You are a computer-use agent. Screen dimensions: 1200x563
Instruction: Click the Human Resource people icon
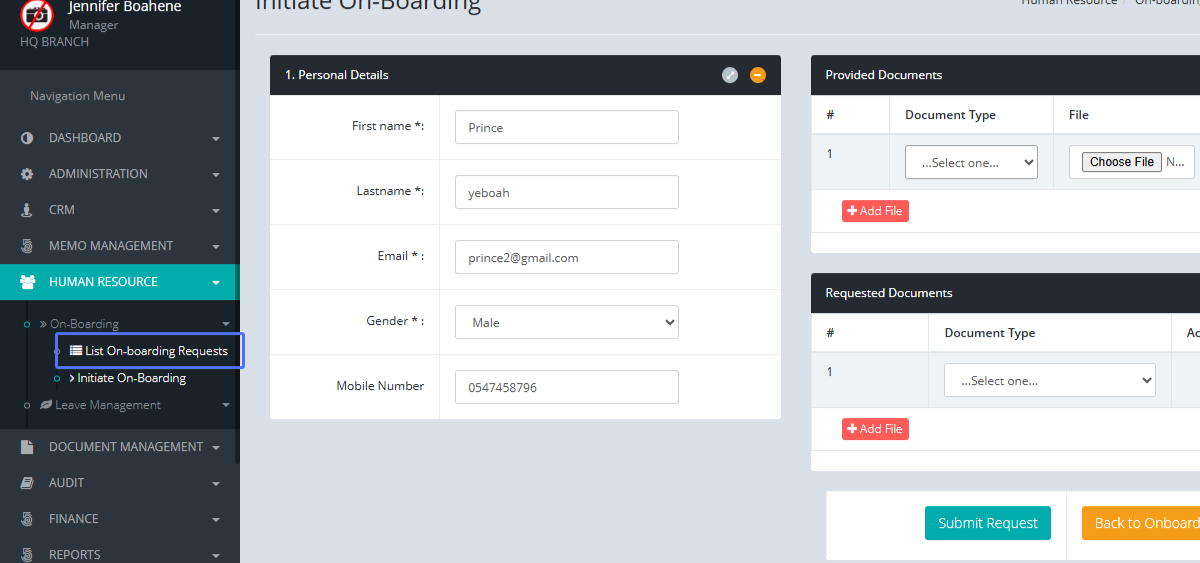click(x=27, y=282)
